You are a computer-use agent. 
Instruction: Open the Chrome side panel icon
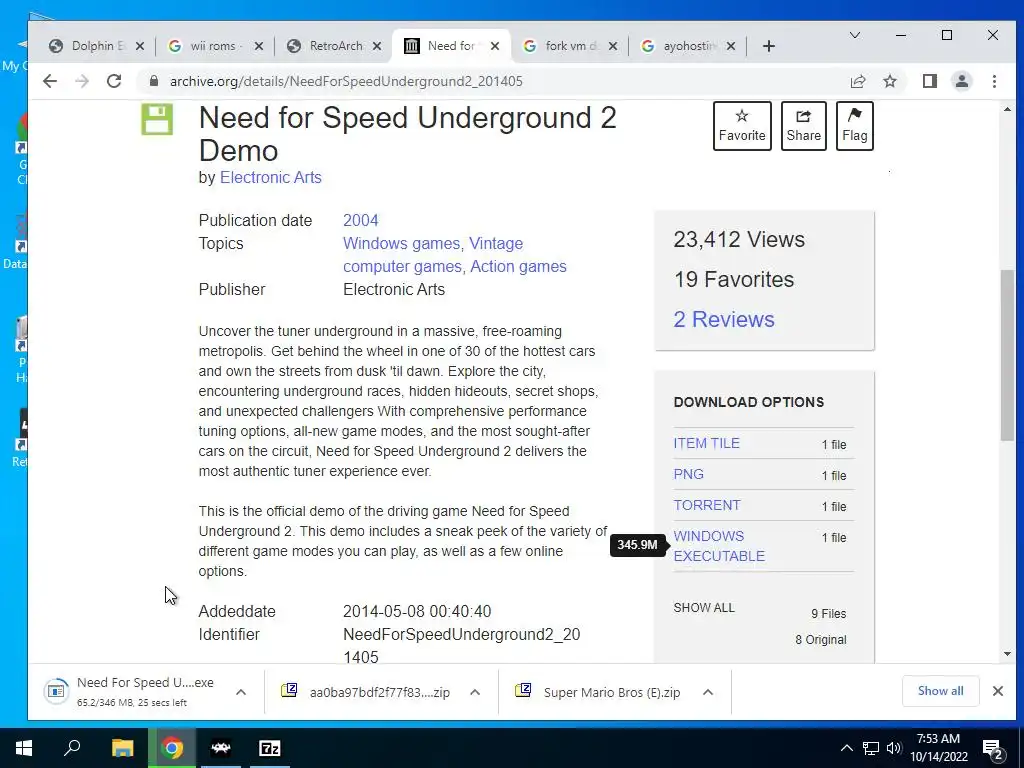pos(929,81)
